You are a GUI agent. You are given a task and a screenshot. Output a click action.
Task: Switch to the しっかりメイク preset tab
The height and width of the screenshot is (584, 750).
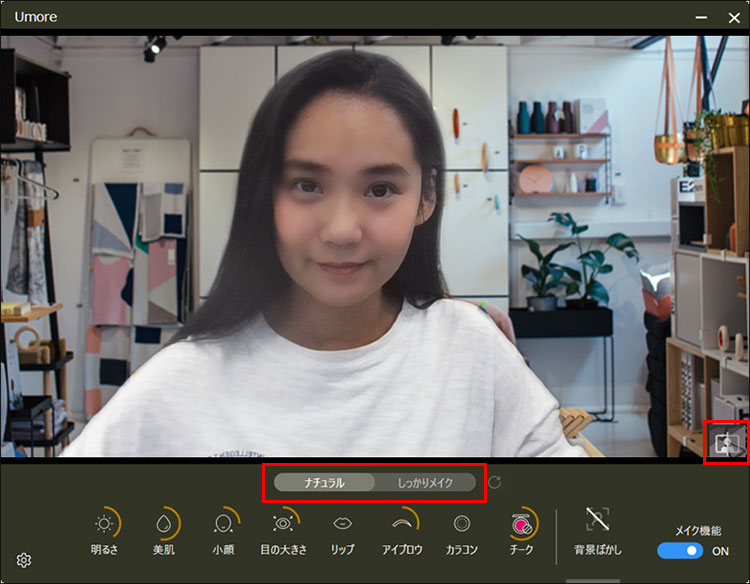click(x=425, y=483)
